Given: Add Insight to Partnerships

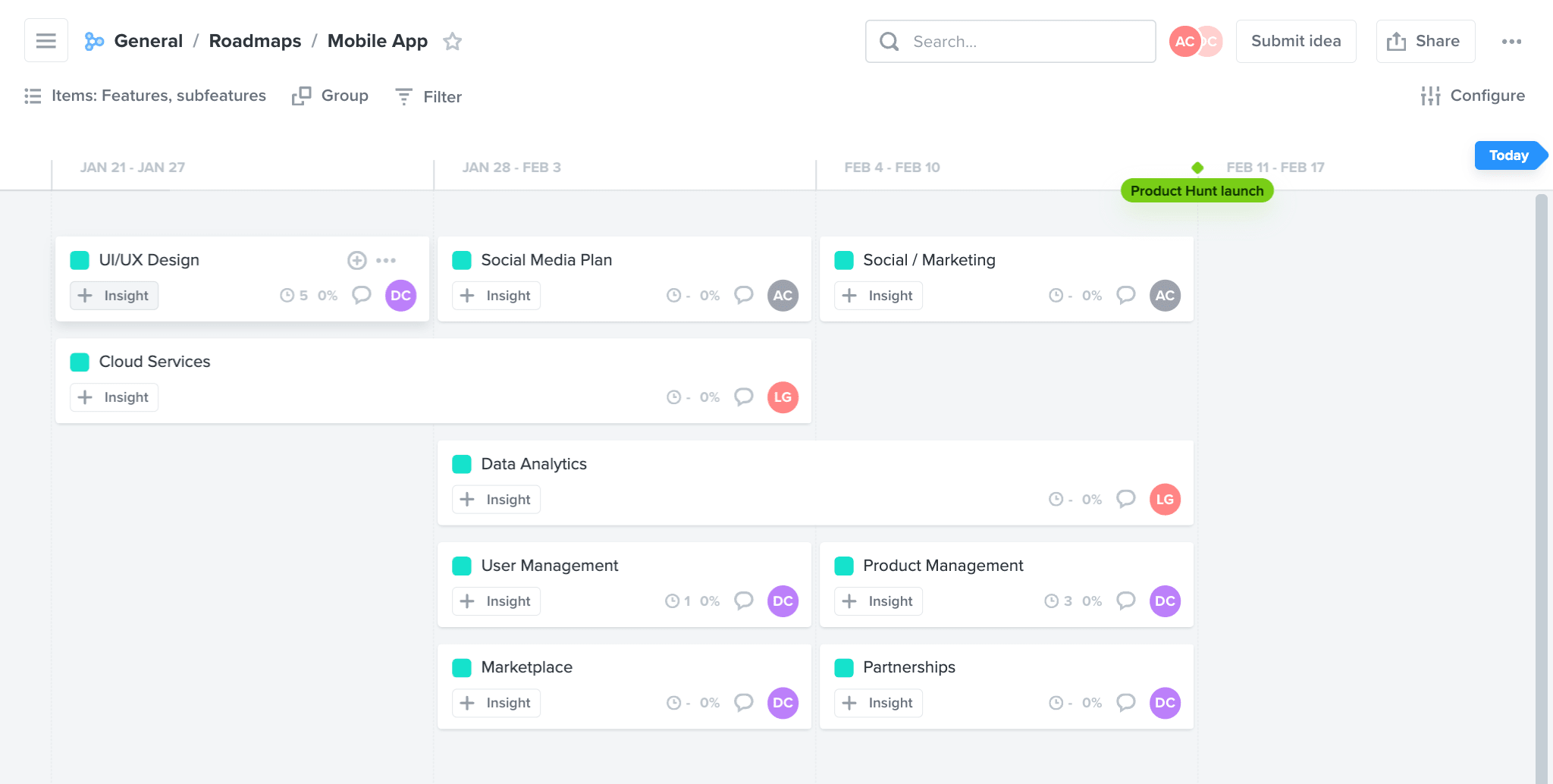Looking at the screenshot, I should 879,703.
